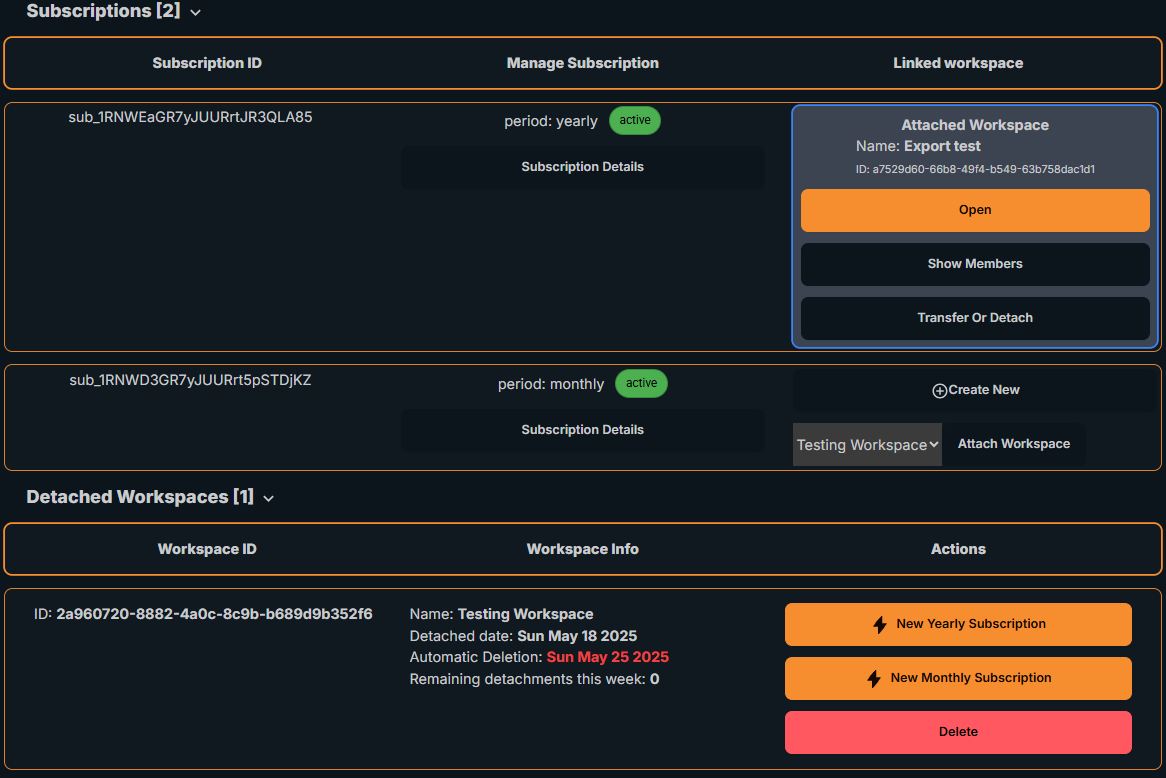Click the Subscription ID column header
The width and height of the screenshot is (1166, 778).
tap(207, 63)
